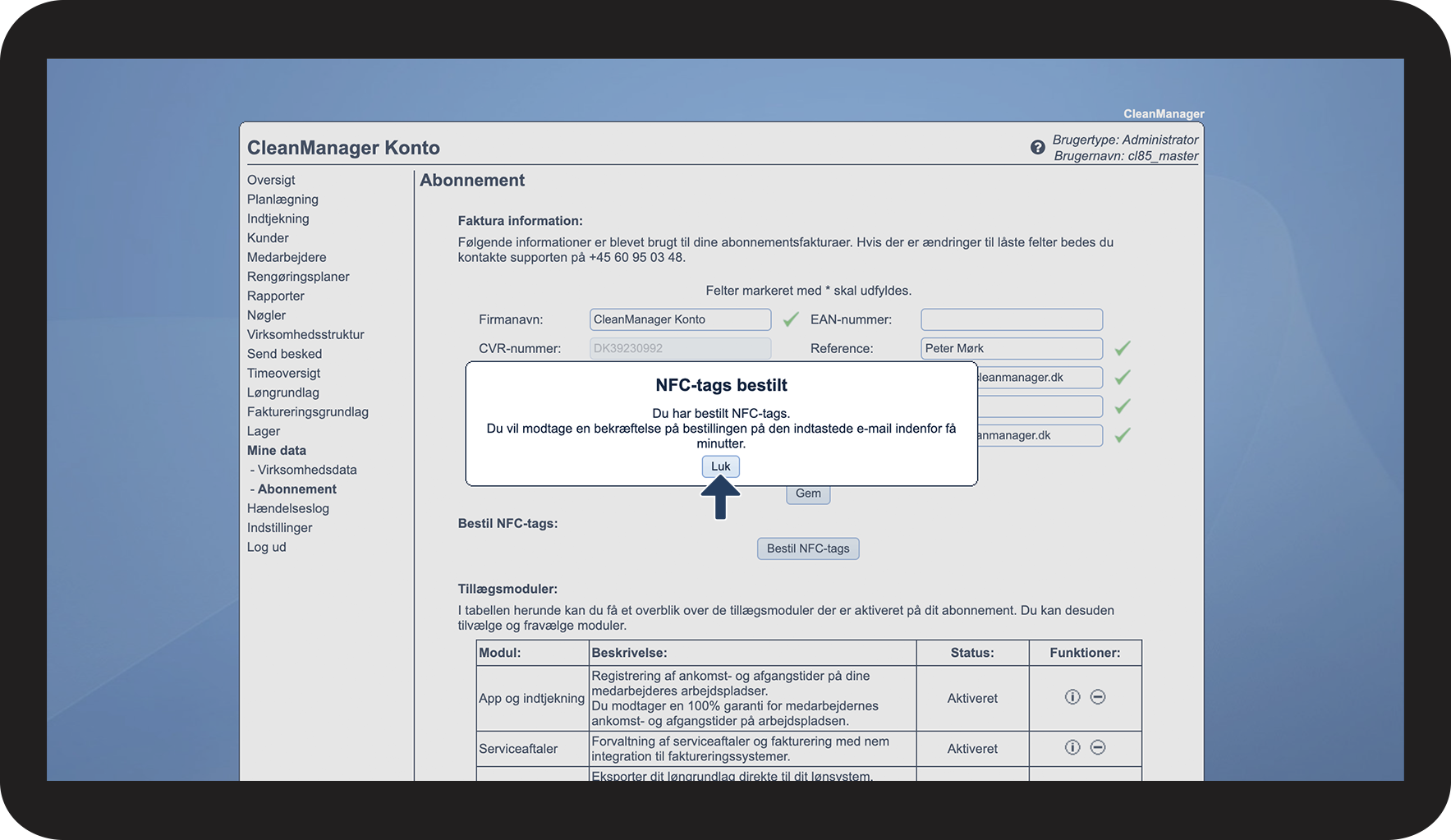Open info icon for Serviceaftaler module

[1072, 747]
